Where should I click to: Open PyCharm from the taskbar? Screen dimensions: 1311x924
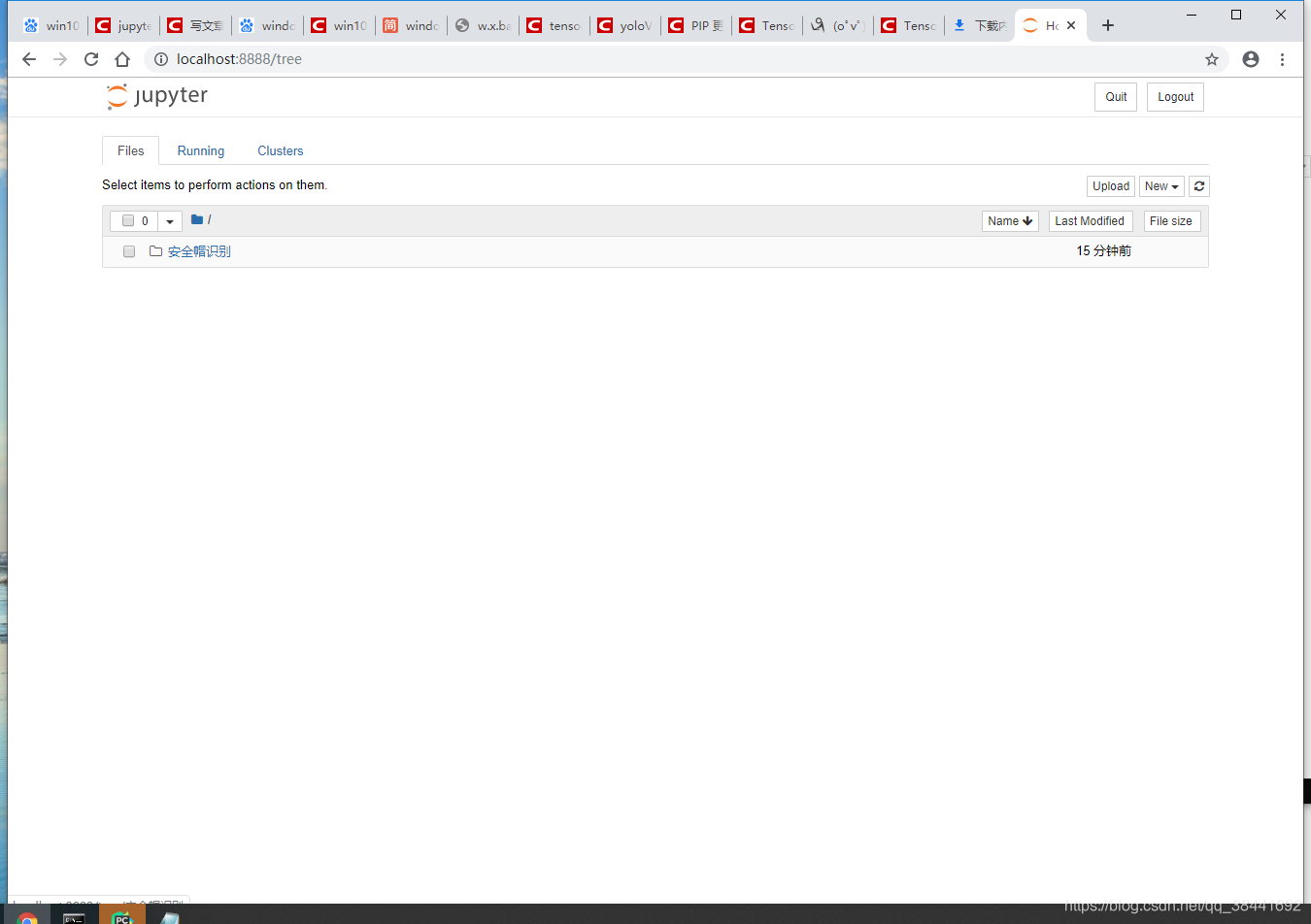[121, 917]
